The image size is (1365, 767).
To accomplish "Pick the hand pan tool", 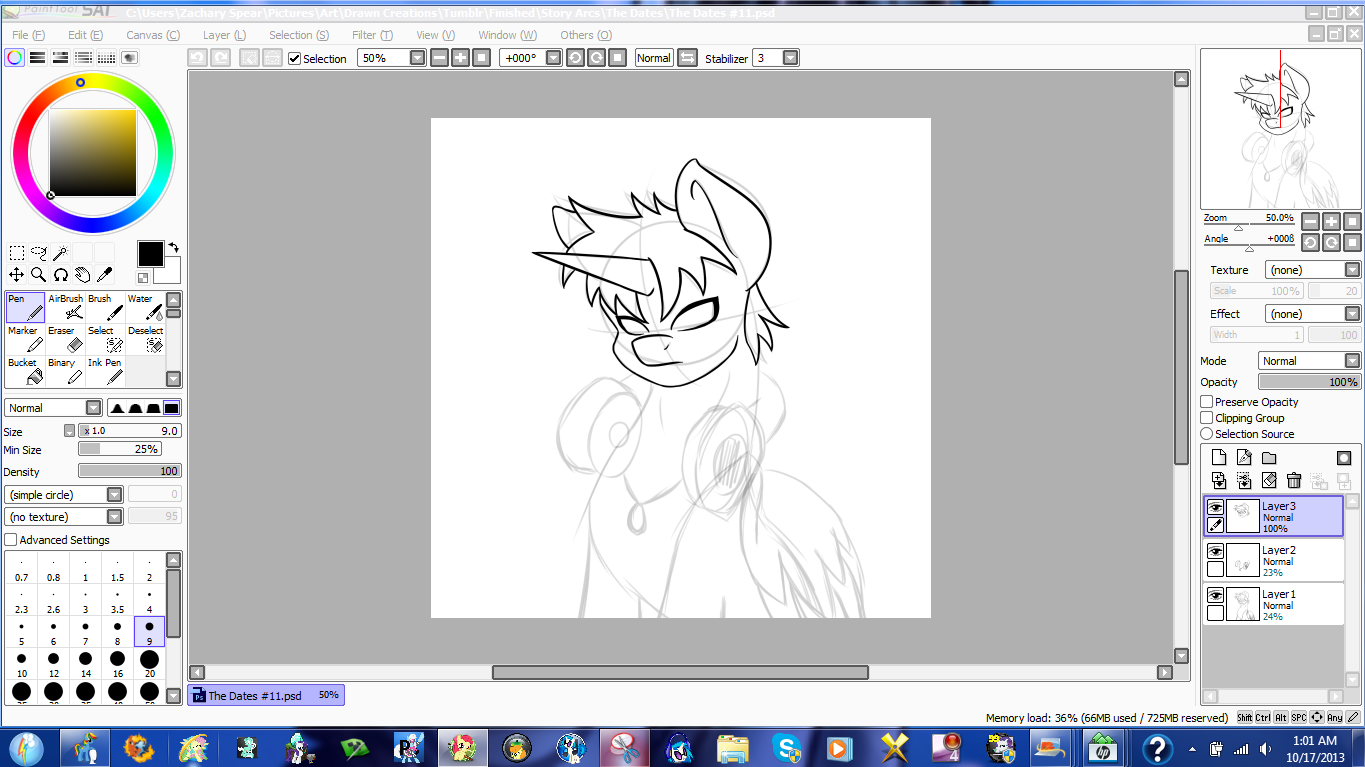I will click(82, 274).
